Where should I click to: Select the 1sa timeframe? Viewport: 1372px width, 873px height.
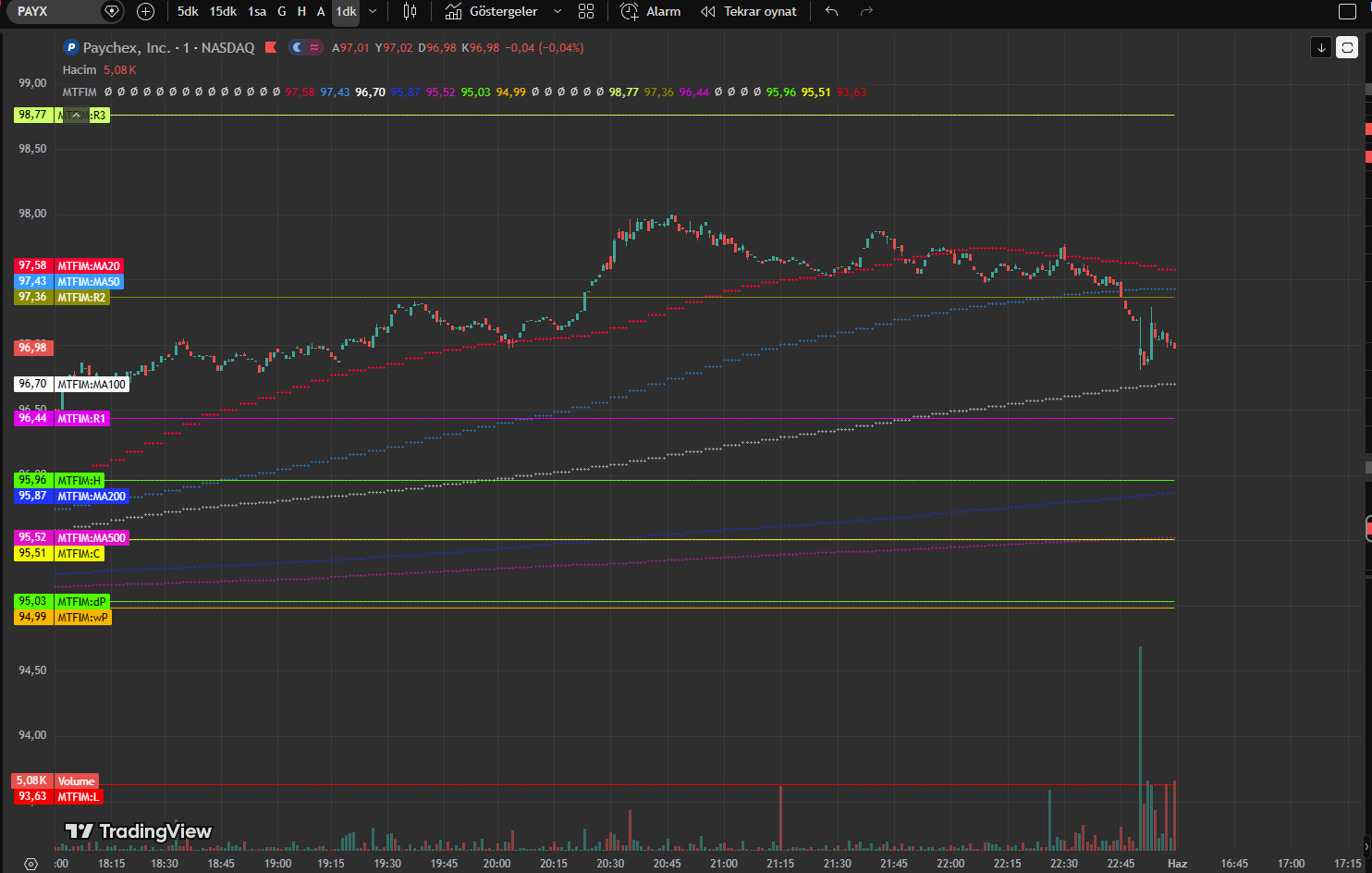click(257, 12)
